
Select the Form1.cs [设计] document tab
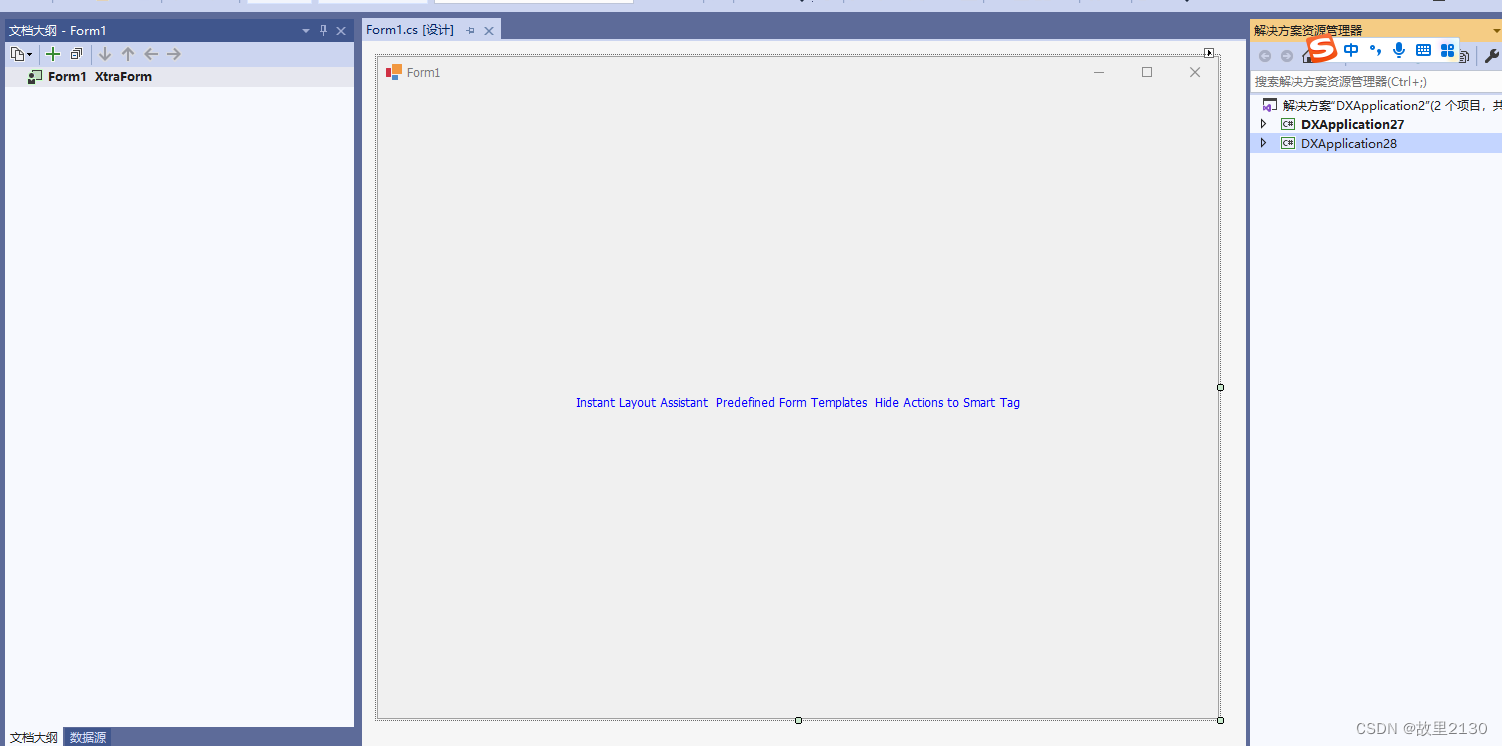pyautogui.click(x=410, y=30)
